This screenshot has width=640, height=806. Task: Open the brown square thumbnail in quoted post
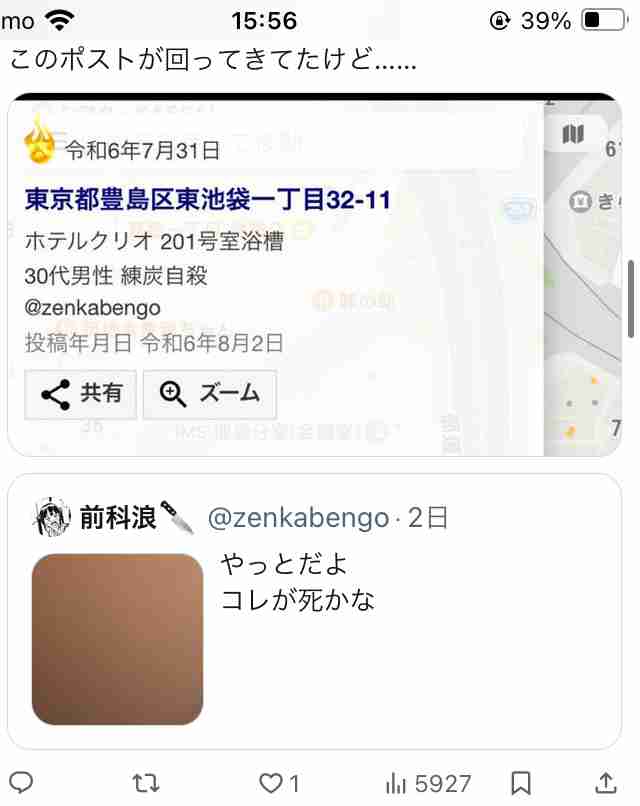point(117,639)
